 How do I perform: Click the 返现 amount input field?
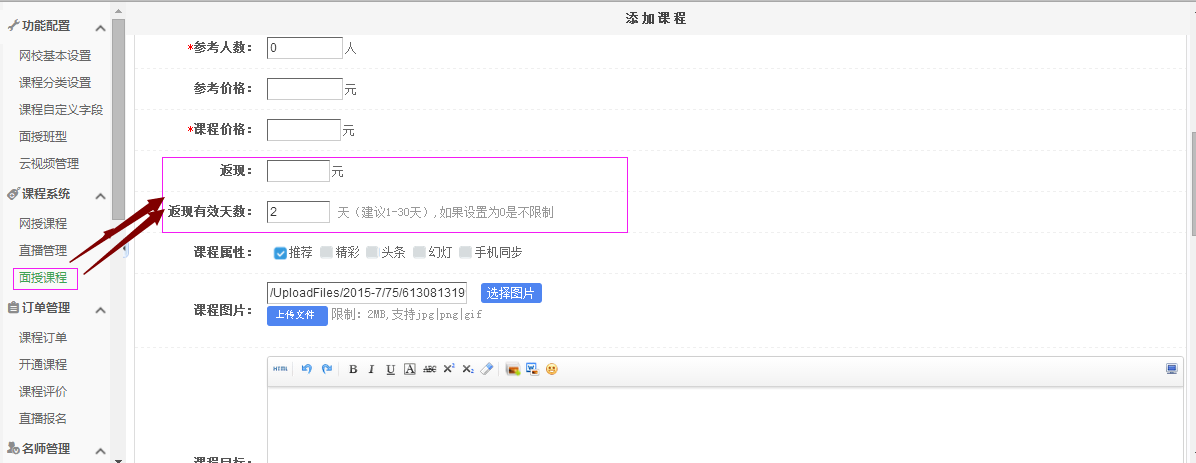tap(298, 171)
